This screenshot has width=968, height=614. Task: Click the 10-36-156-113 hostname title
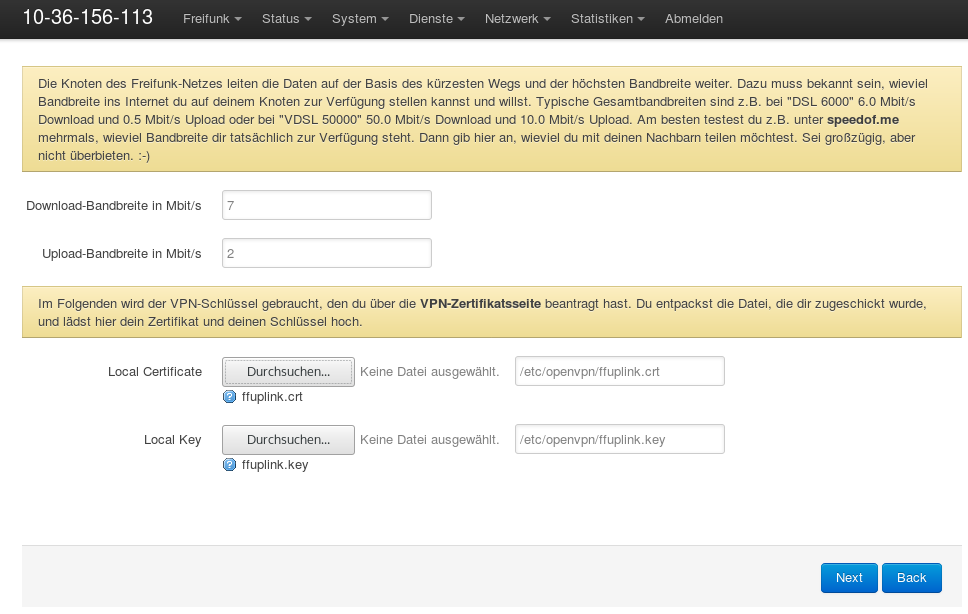click(88, 18)
